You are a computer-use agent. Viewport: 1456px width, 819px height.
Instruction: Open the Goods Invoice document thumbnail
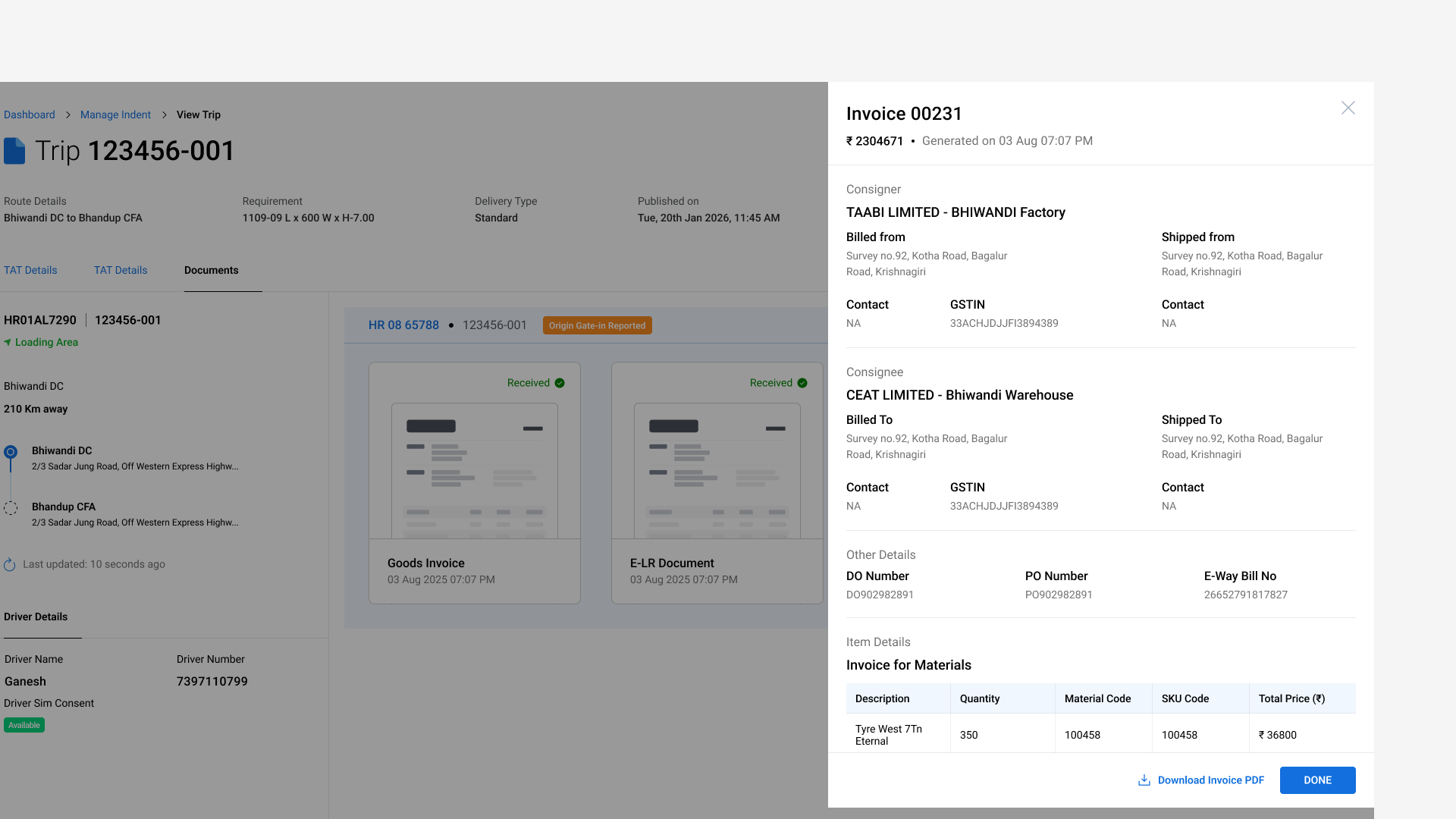[475, 471]
